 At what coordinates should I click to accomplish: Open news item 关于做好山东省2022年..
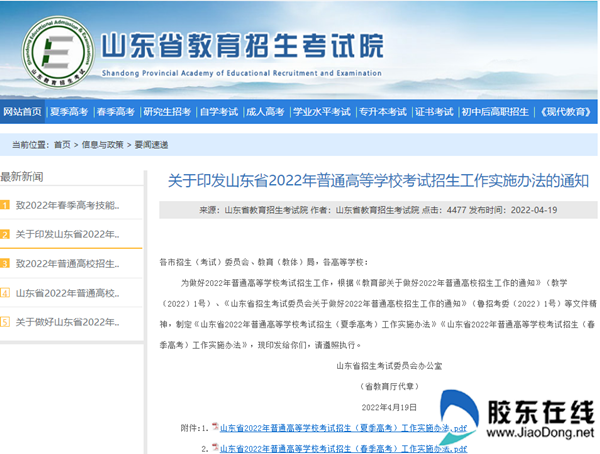(67, 322)
